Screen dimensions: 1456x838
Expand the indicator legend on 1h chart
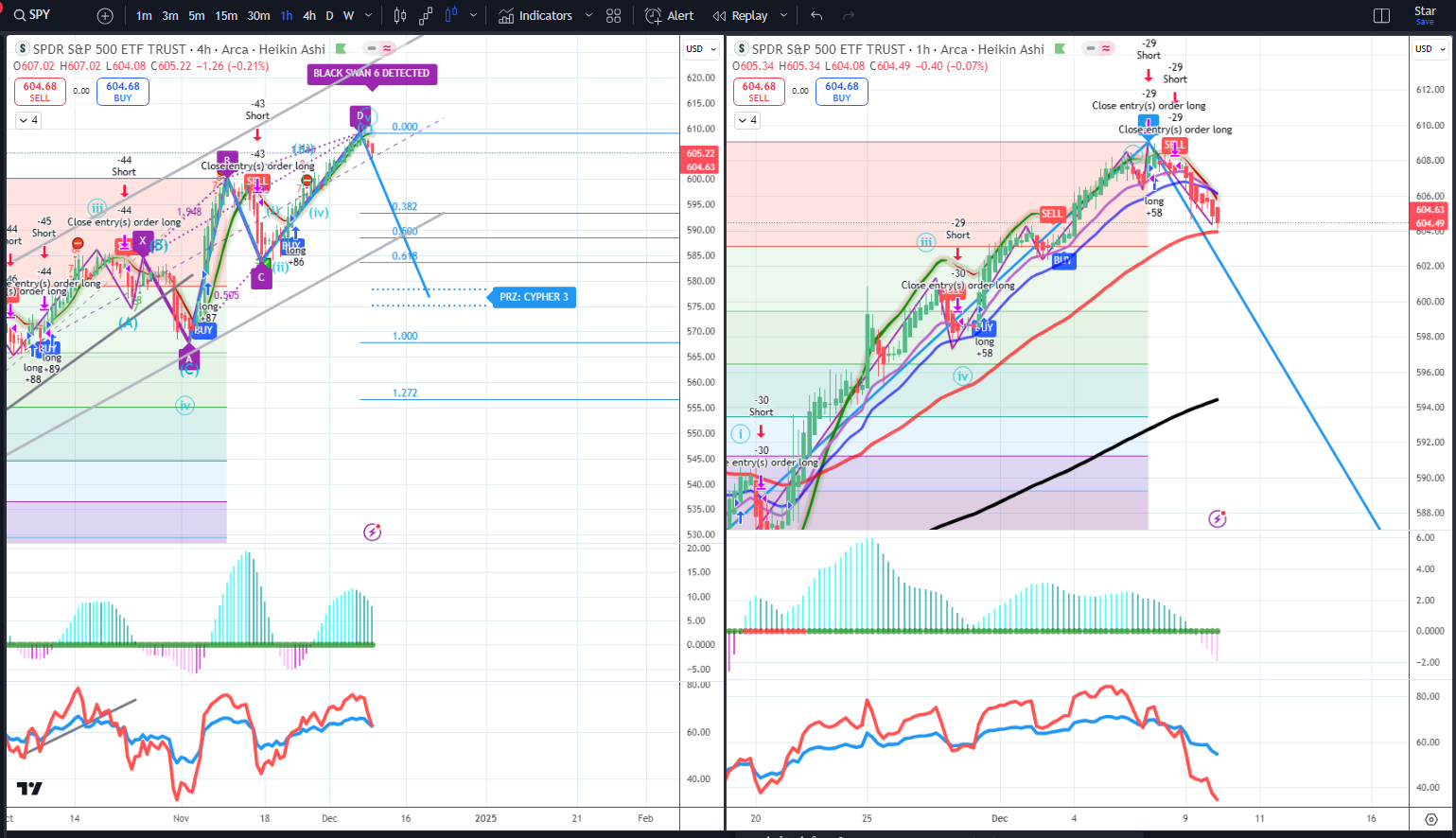click(746, 120)
